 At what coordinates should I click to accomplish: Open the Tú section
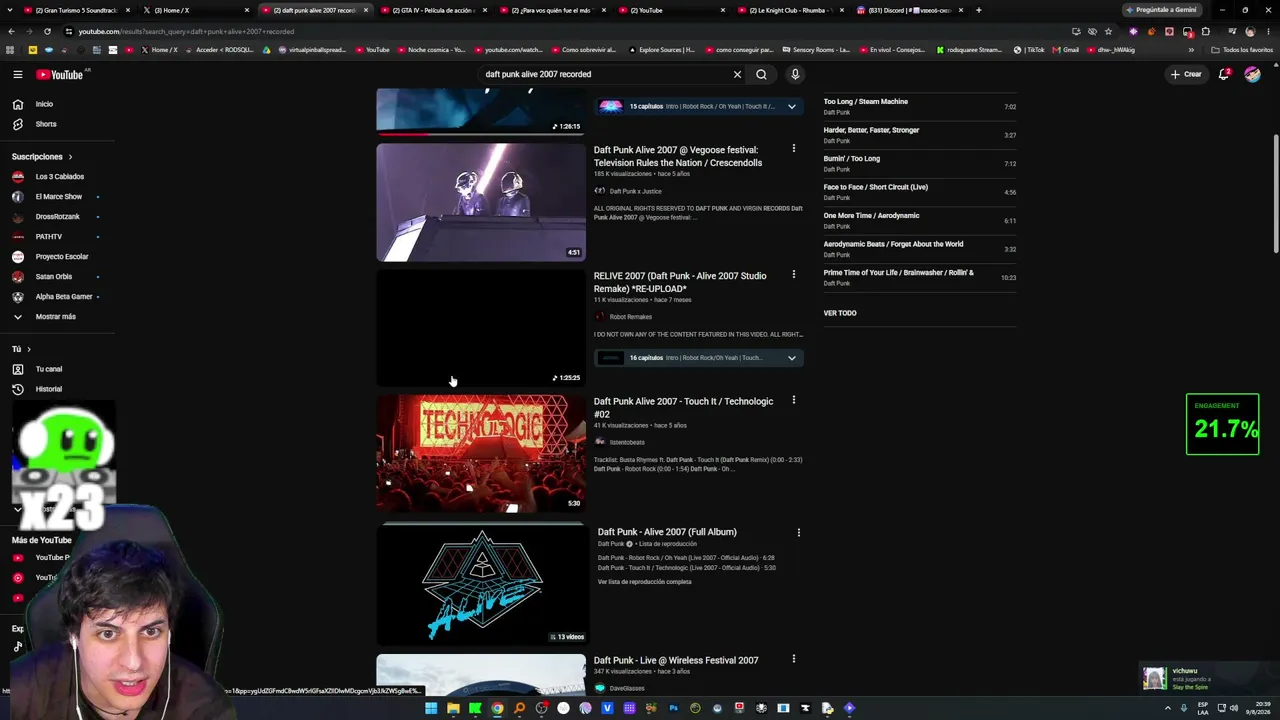pos(21,349)
